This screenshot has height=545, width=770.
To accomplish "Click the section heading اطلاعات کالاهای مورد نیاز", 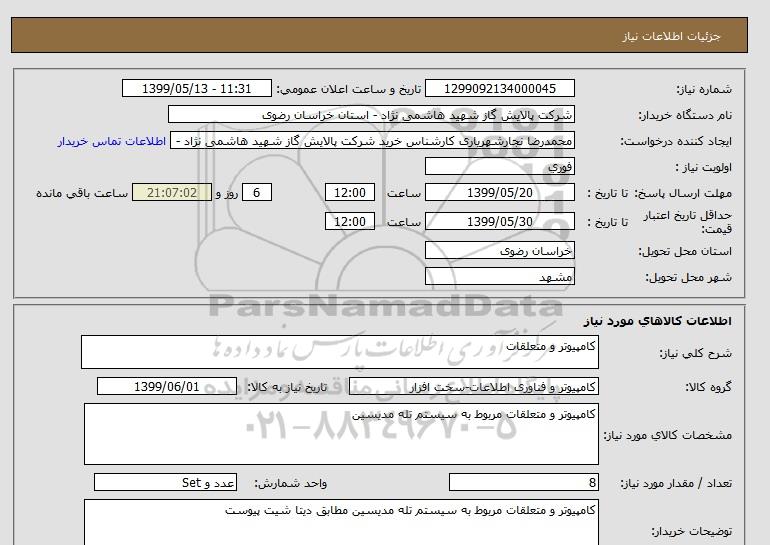I will (x=658, y=321).
